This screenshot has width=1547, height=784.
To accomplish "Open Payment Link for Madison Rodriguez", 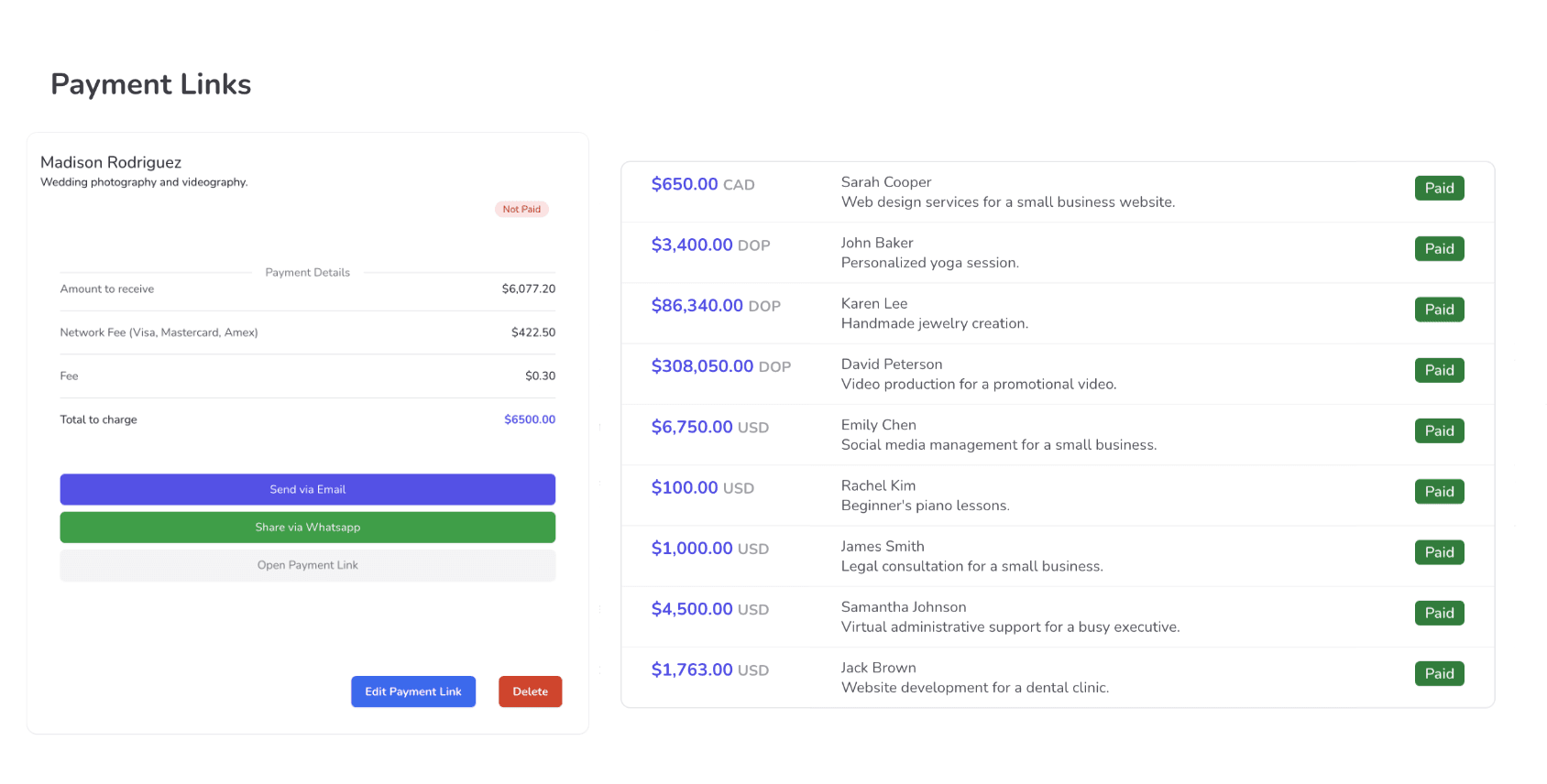I will coord(307,565).
